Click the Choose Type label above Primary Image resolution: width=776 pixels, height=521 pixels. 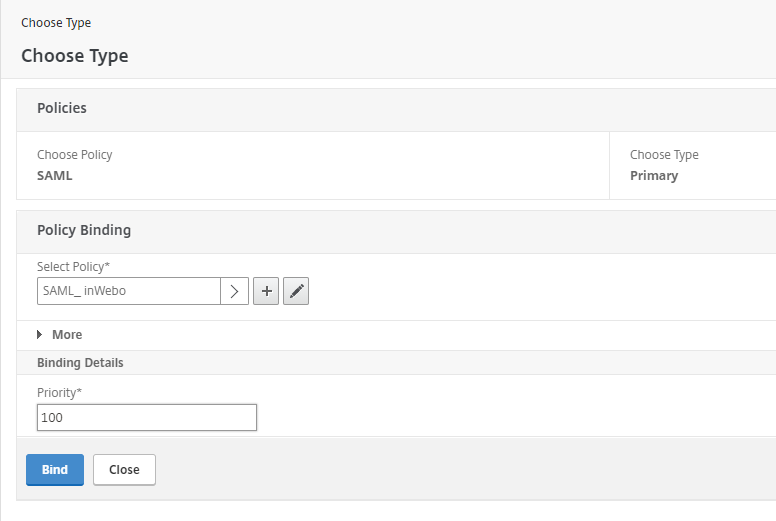(664, 155)
